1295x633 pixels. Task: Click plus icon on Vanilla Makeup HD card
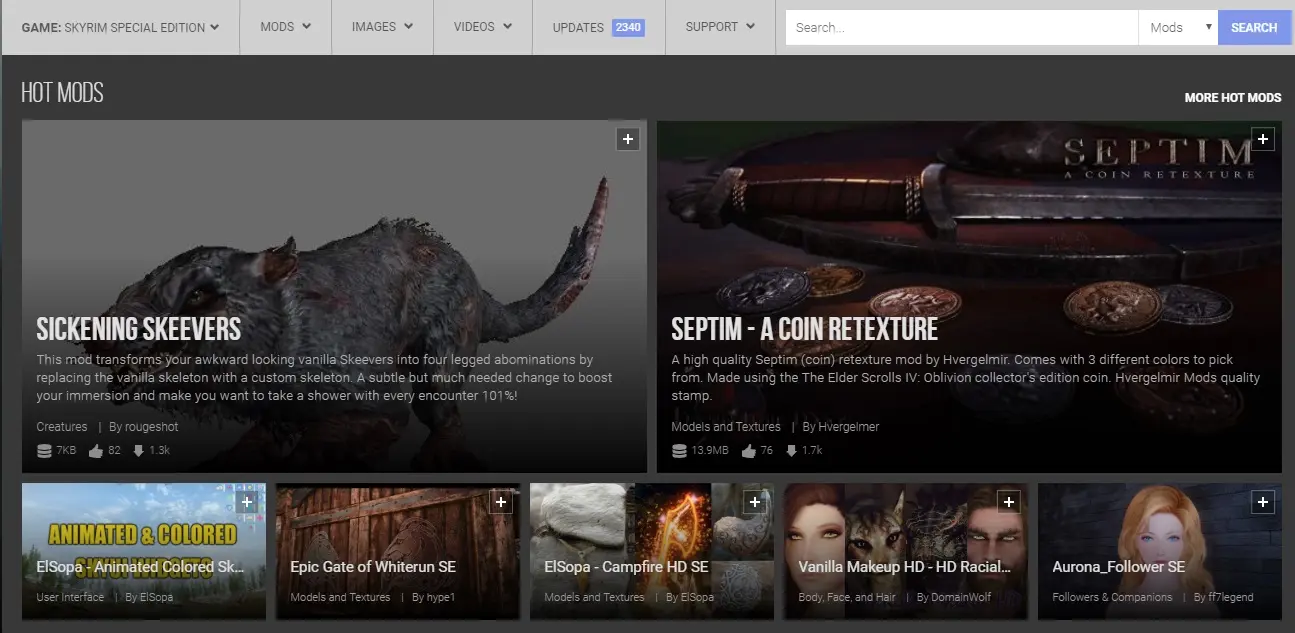[1009, 502]
